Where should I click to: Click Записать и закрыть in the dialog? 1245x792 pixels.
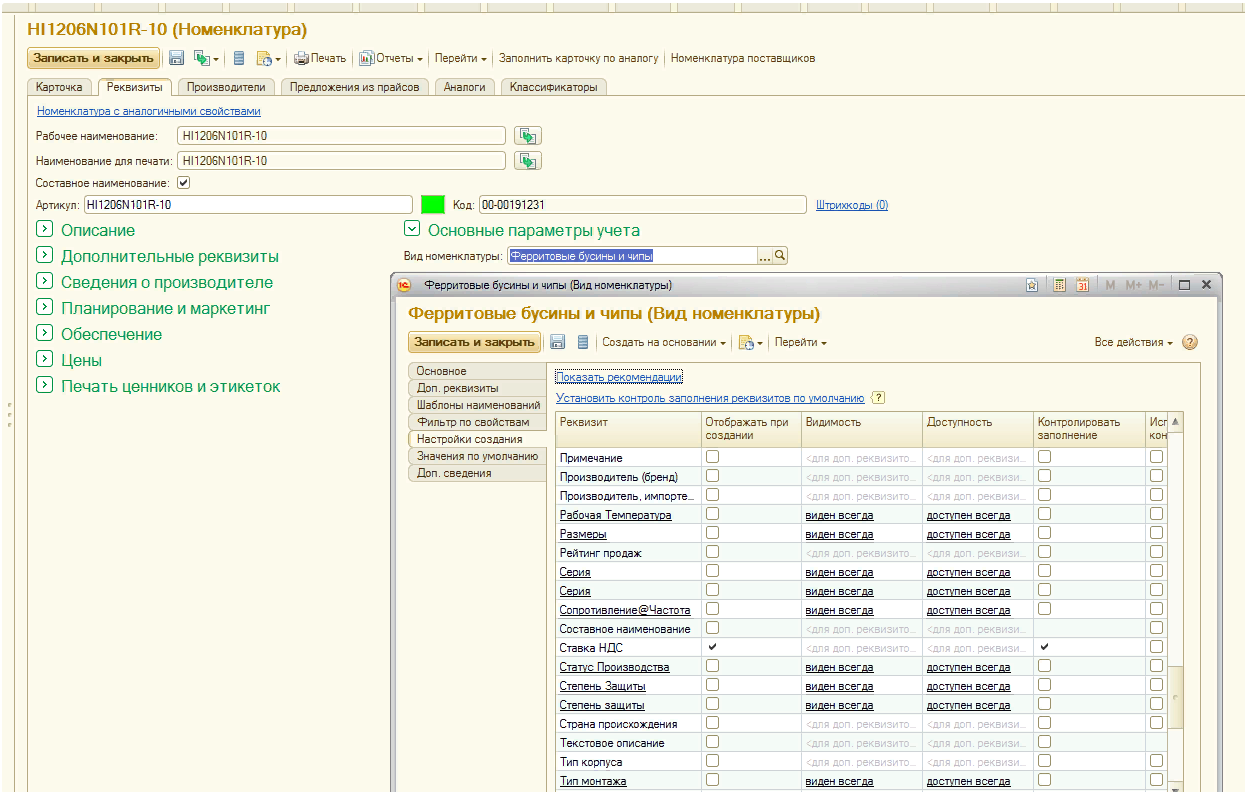(x=474, y=342)
